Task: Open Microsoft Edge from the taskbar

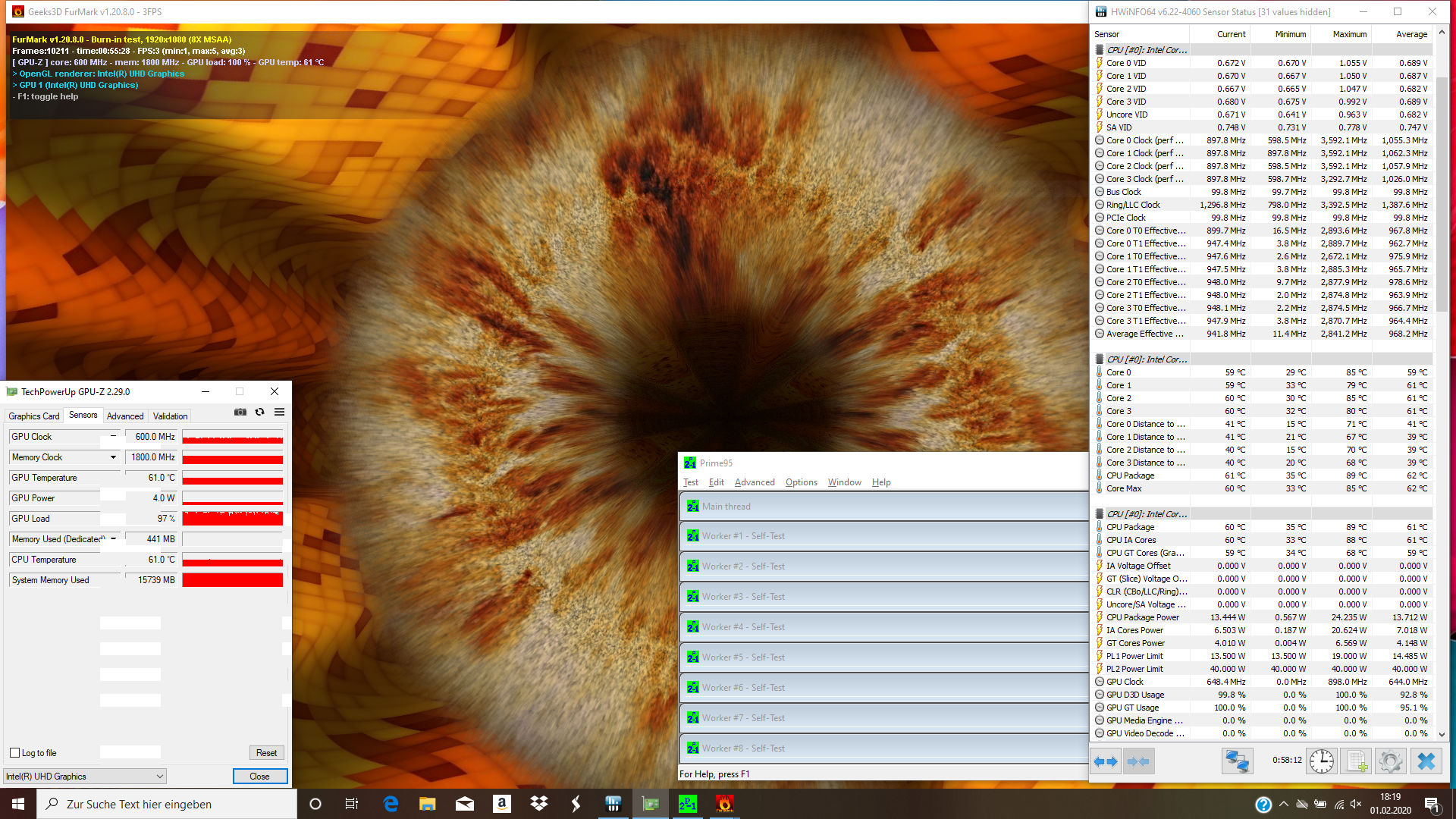Action: pyautogui.click(x=391, y=804)
